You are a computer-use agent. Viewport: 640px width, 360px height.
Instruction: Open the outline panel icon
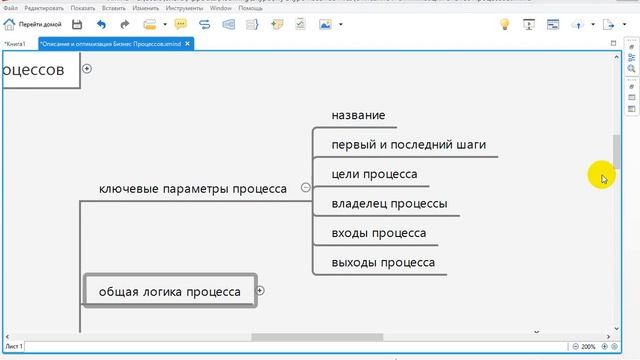click(631, 98)
